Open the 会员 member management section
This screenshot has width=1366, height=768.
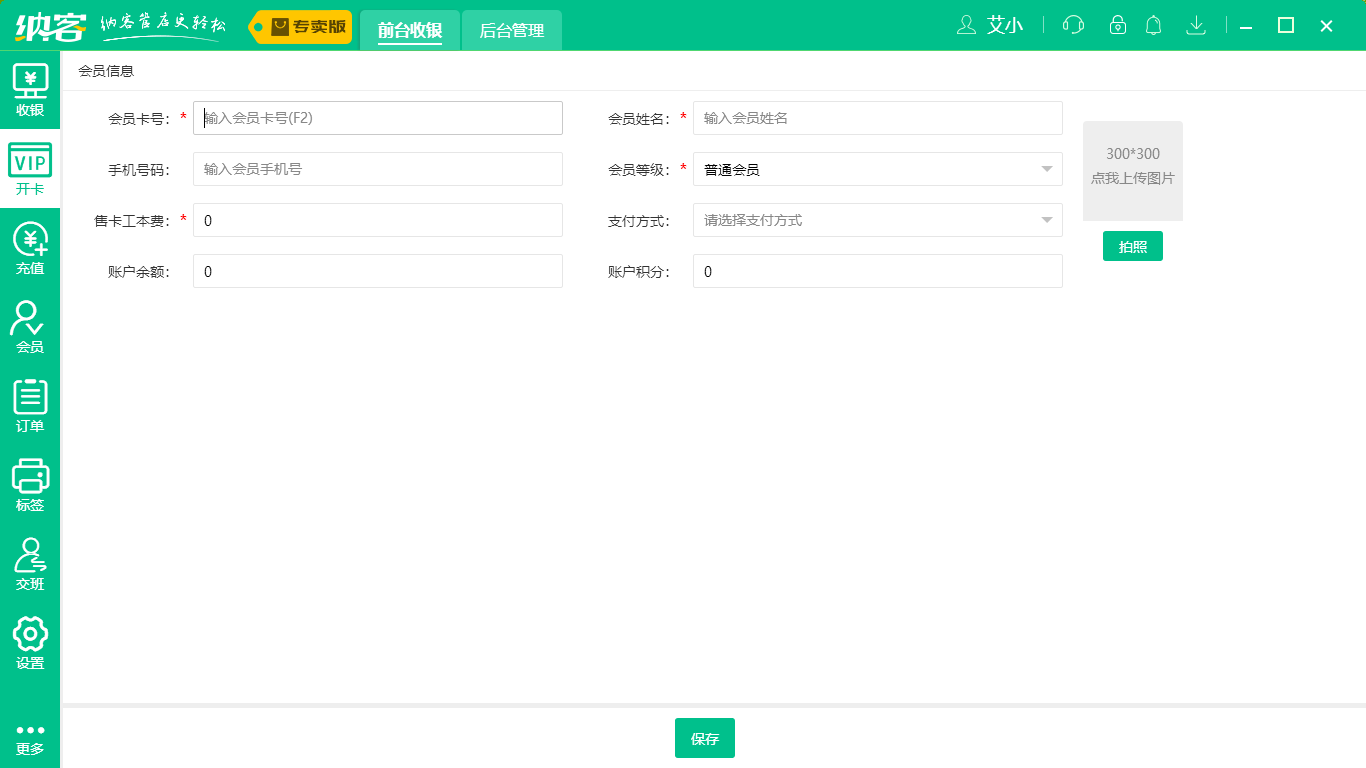(x=30, y=324)
